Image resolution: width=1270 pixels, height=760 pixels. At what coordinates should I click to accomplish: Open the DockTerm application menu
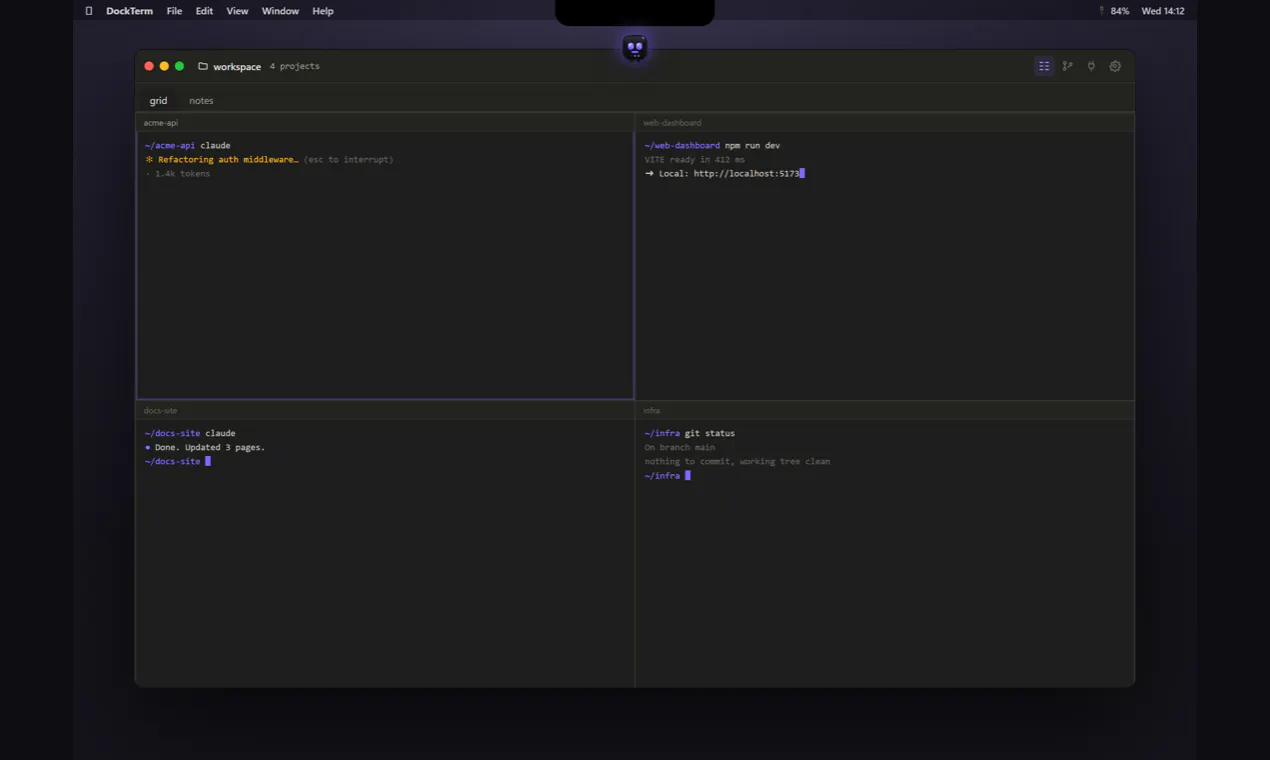point(130,11)
